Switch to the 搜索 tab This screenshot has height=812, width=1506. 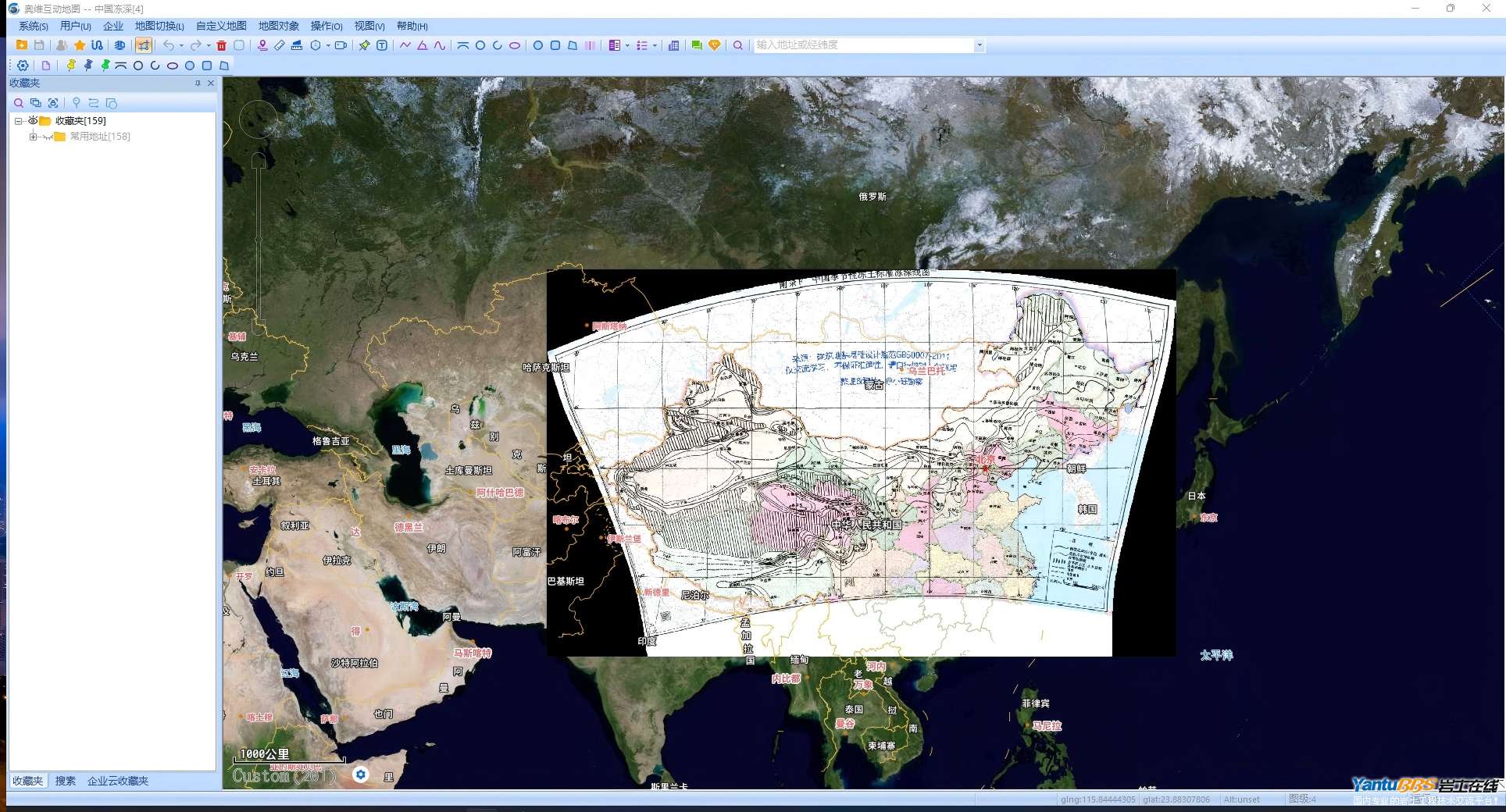tap(66, 781)
